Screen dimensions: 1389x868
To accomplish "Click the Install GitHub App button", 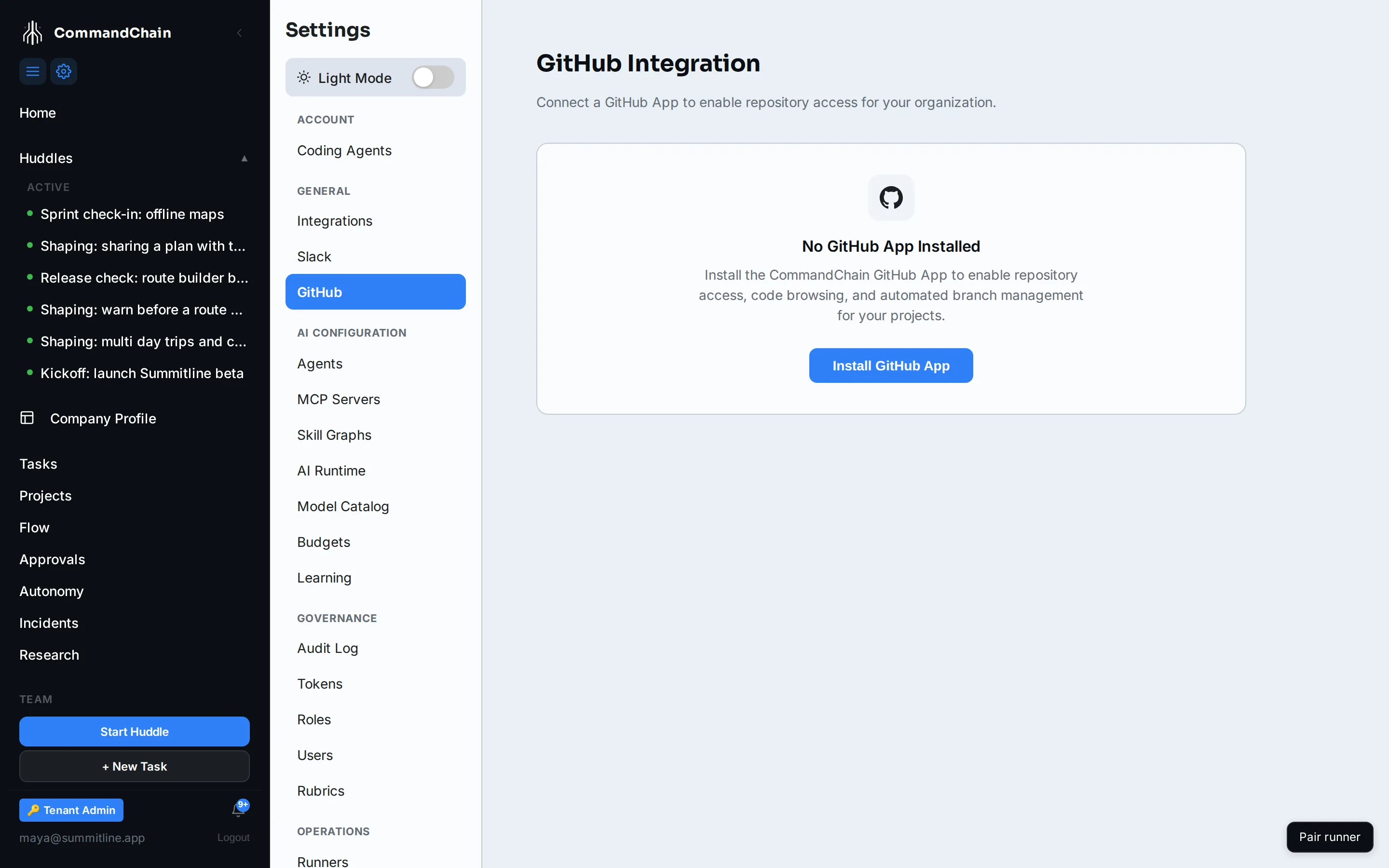I will click(891, 366).
